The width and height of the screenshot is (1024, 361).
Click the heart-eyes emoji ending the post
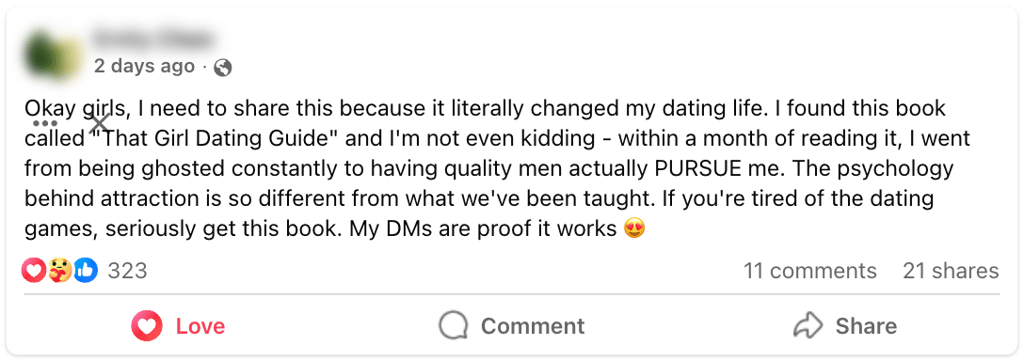click(635, 229)
